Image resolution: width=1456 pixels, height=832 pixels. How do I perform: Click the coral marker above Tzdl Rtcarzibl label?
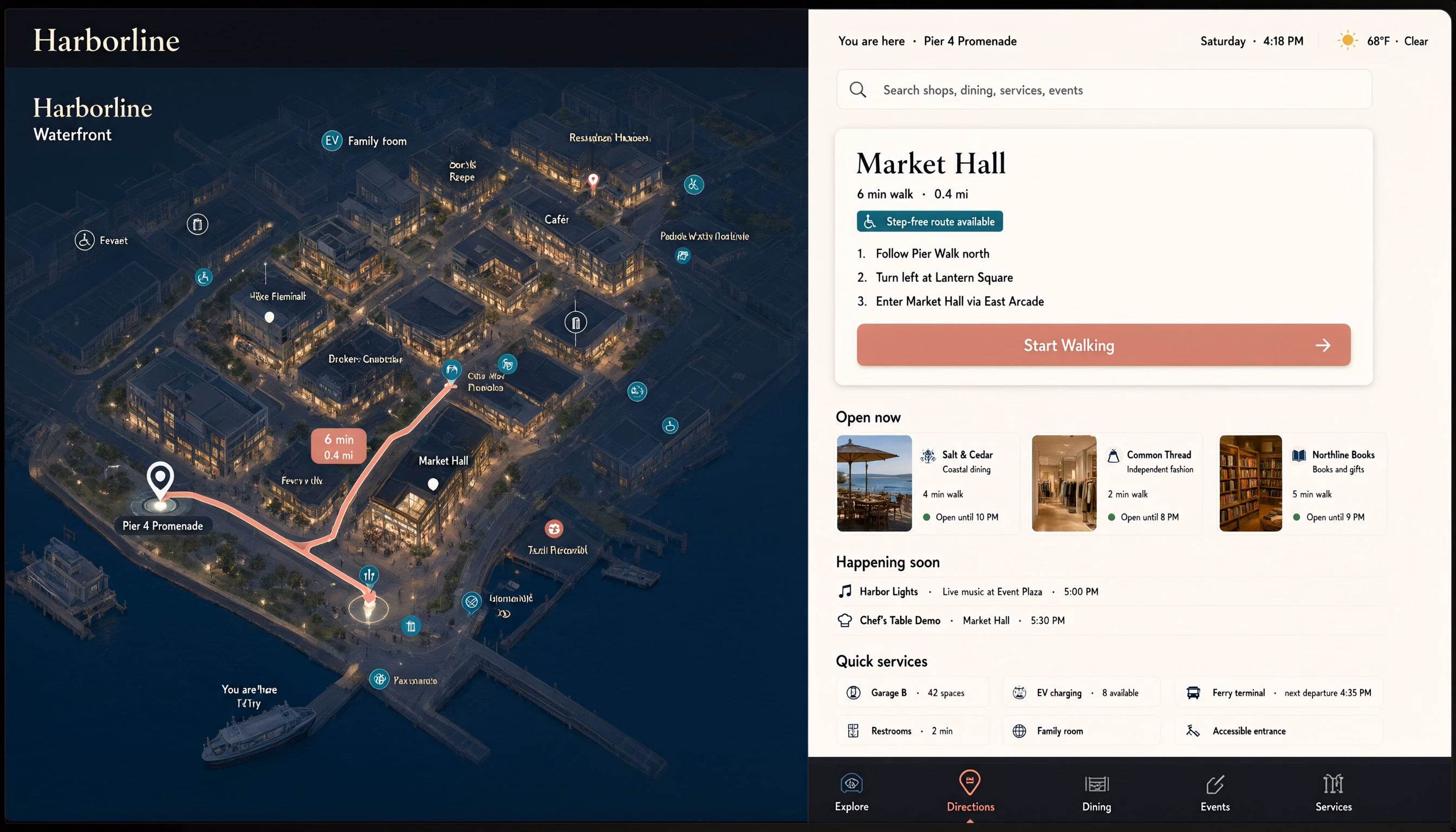[554, 529]
